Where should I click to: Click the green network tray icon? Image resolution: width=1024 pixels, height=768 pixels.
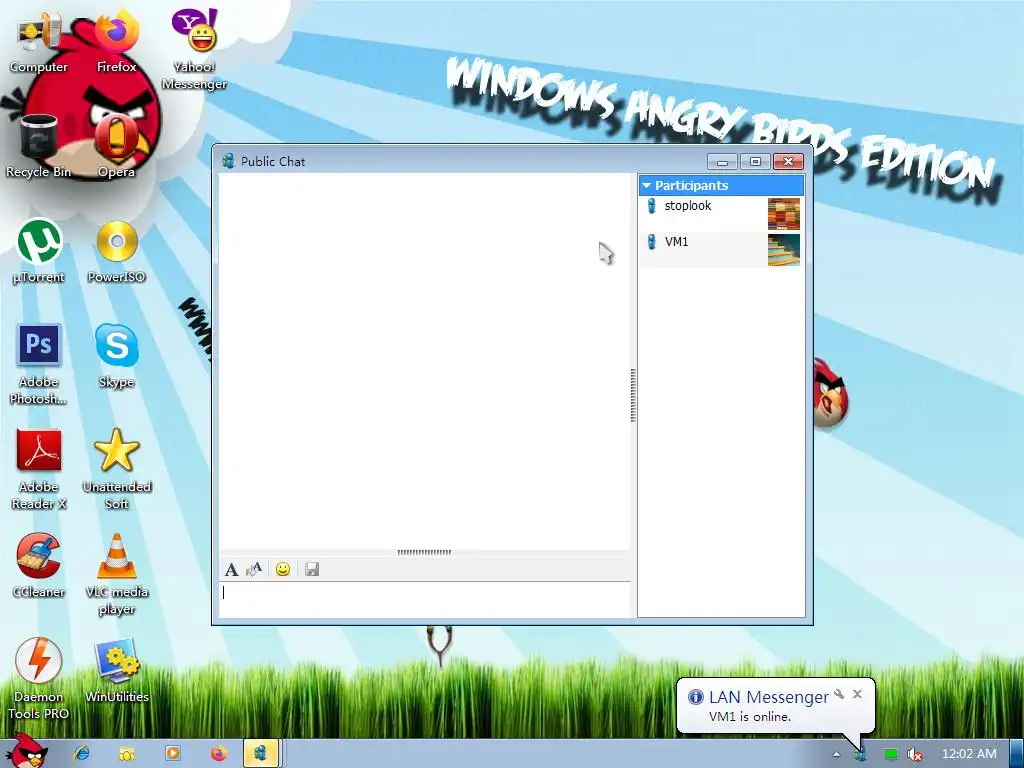[890, 754]
